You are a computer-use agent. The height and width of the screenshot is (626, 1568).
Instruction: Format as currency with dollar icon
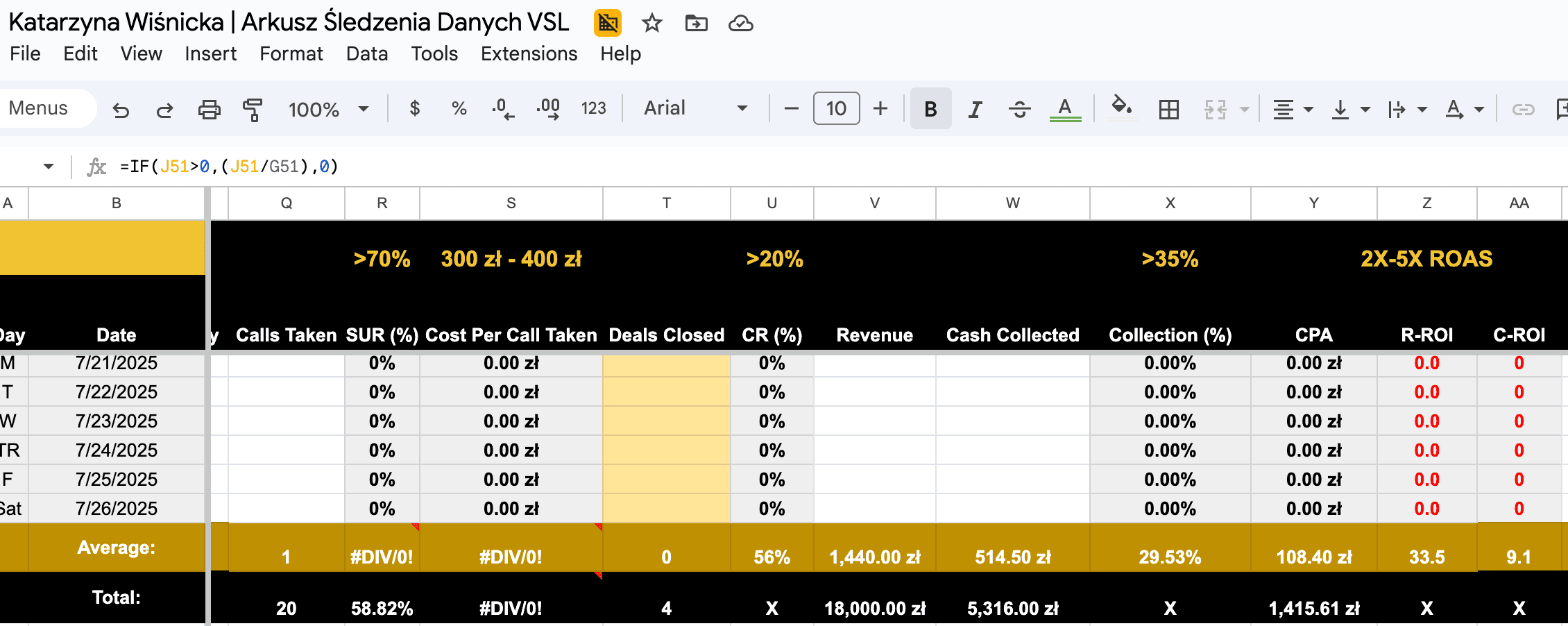[x=415, y=108]
